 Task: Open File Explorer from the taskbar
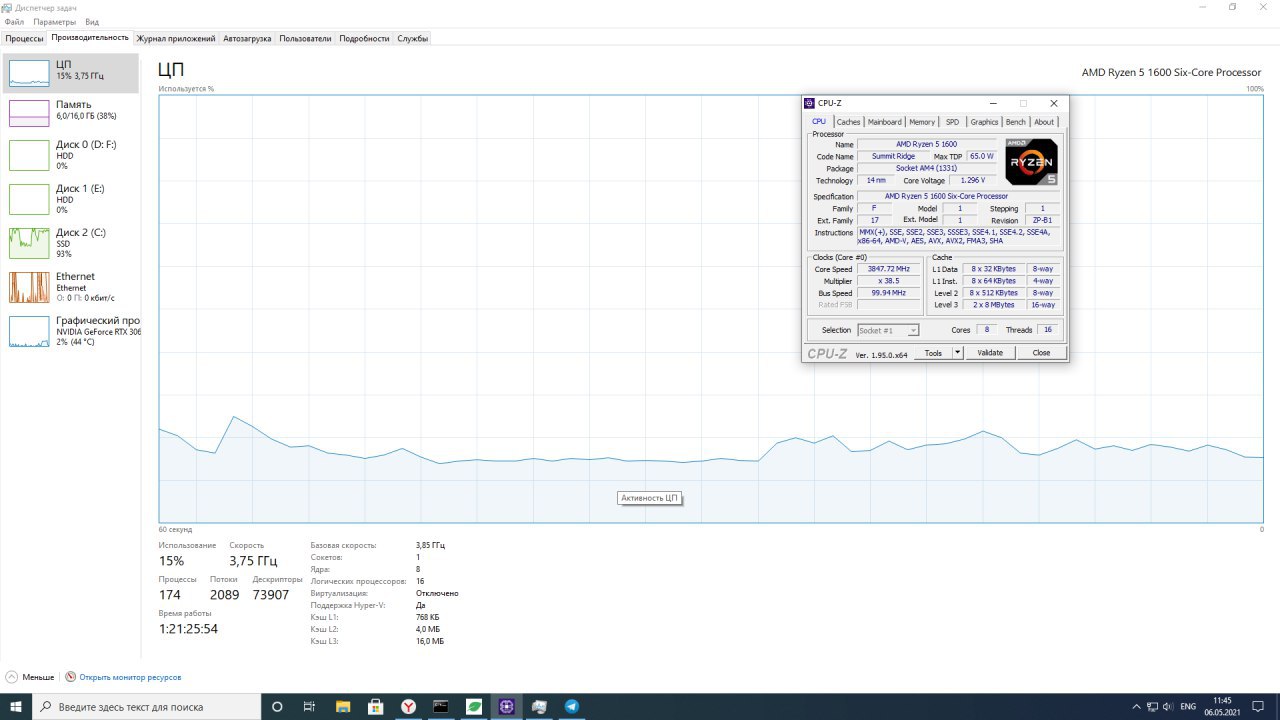pyautogui.click(x=342, y=706)
